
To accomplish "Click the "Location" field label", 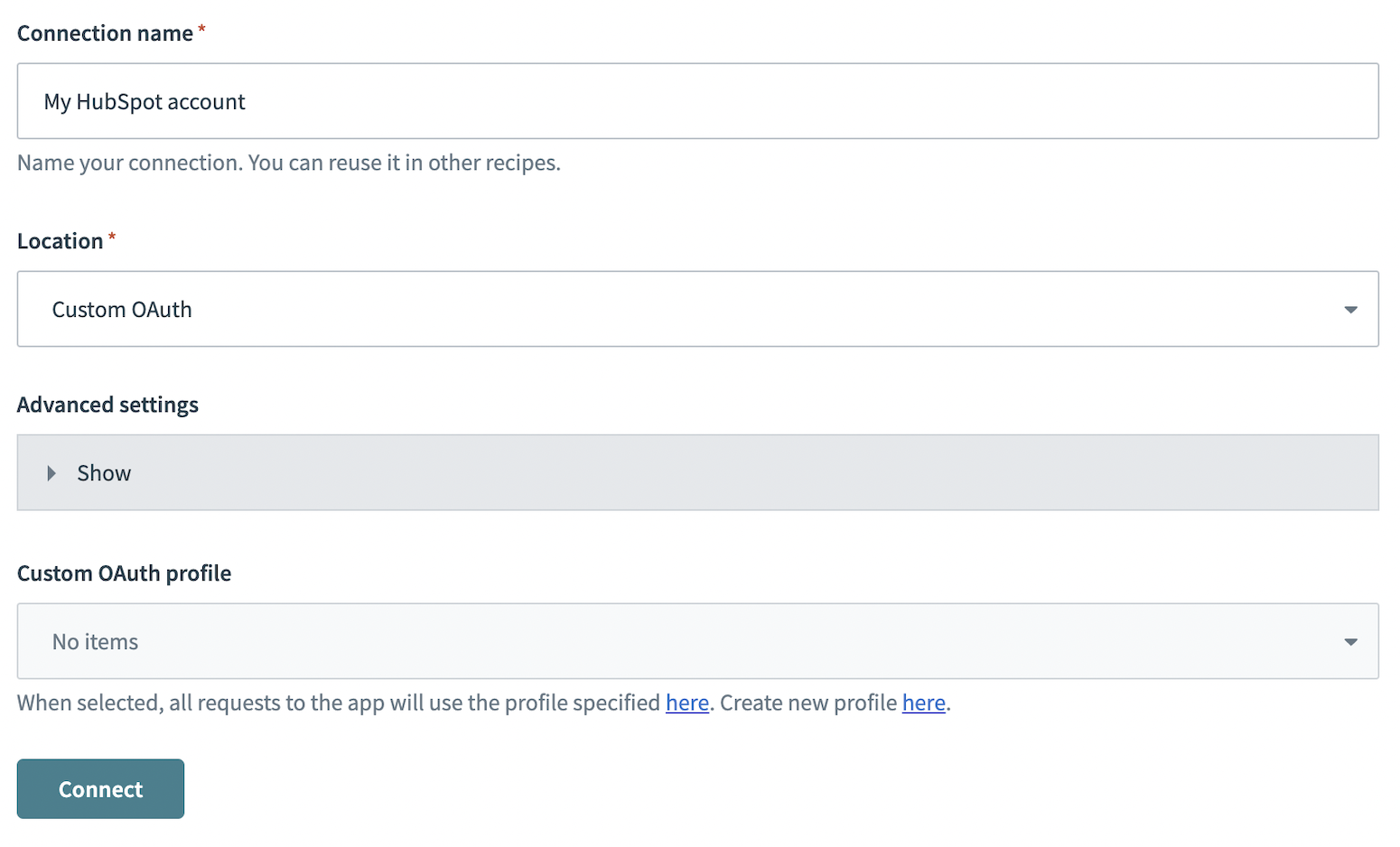I will 60,241.
